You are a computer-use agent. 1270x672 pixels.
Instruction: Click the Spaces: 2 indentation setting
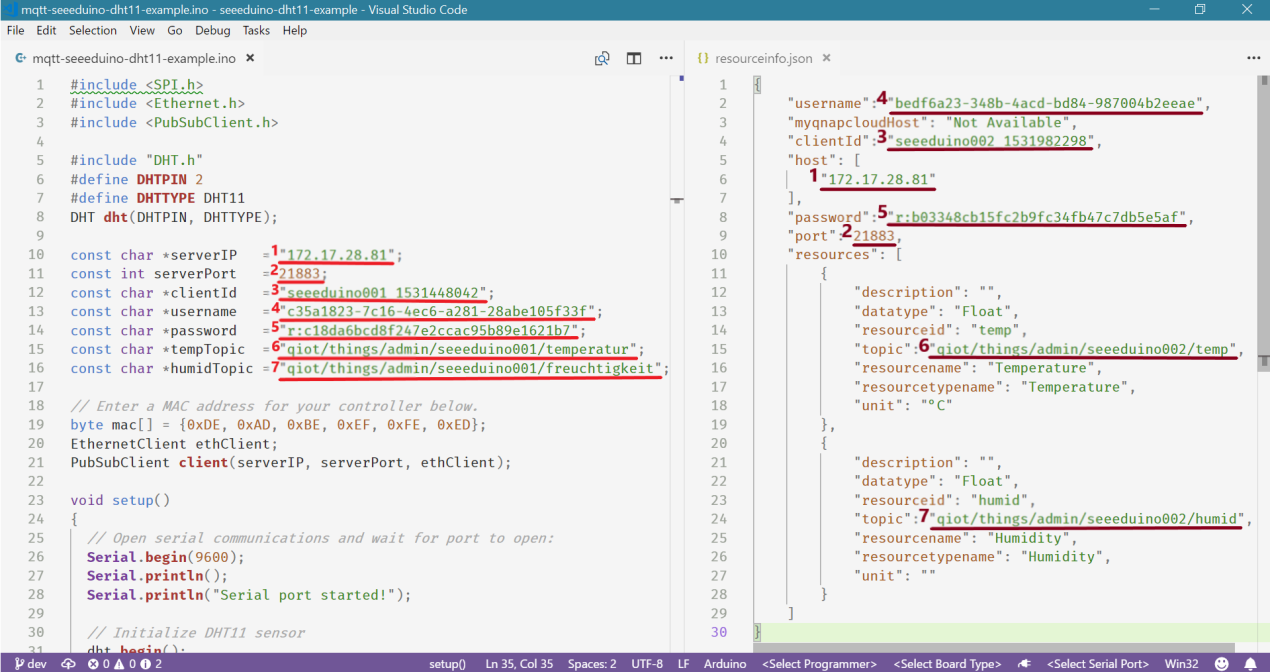[x=592, y=663]
